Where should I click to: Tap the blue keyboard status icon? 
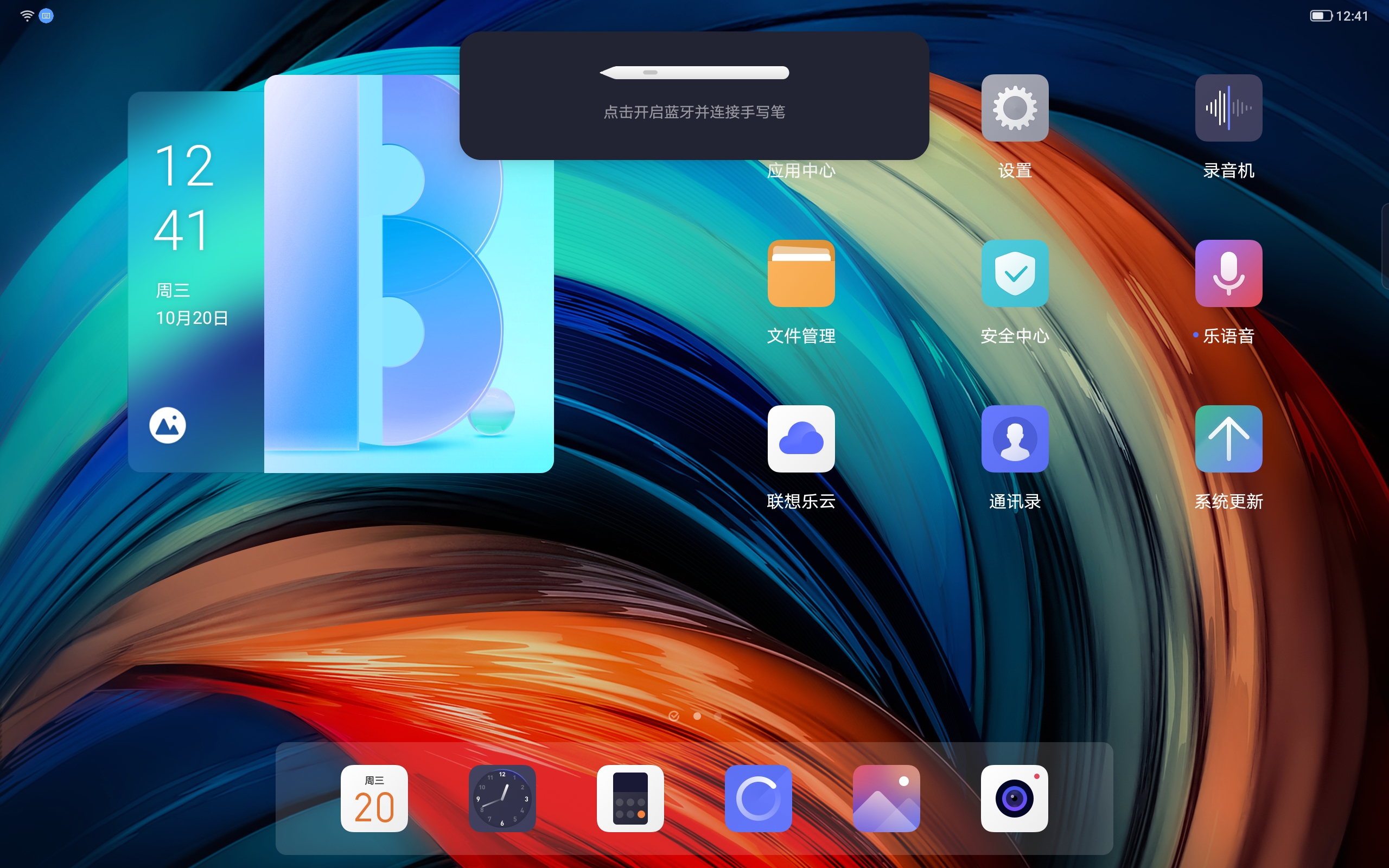point(47,16)
